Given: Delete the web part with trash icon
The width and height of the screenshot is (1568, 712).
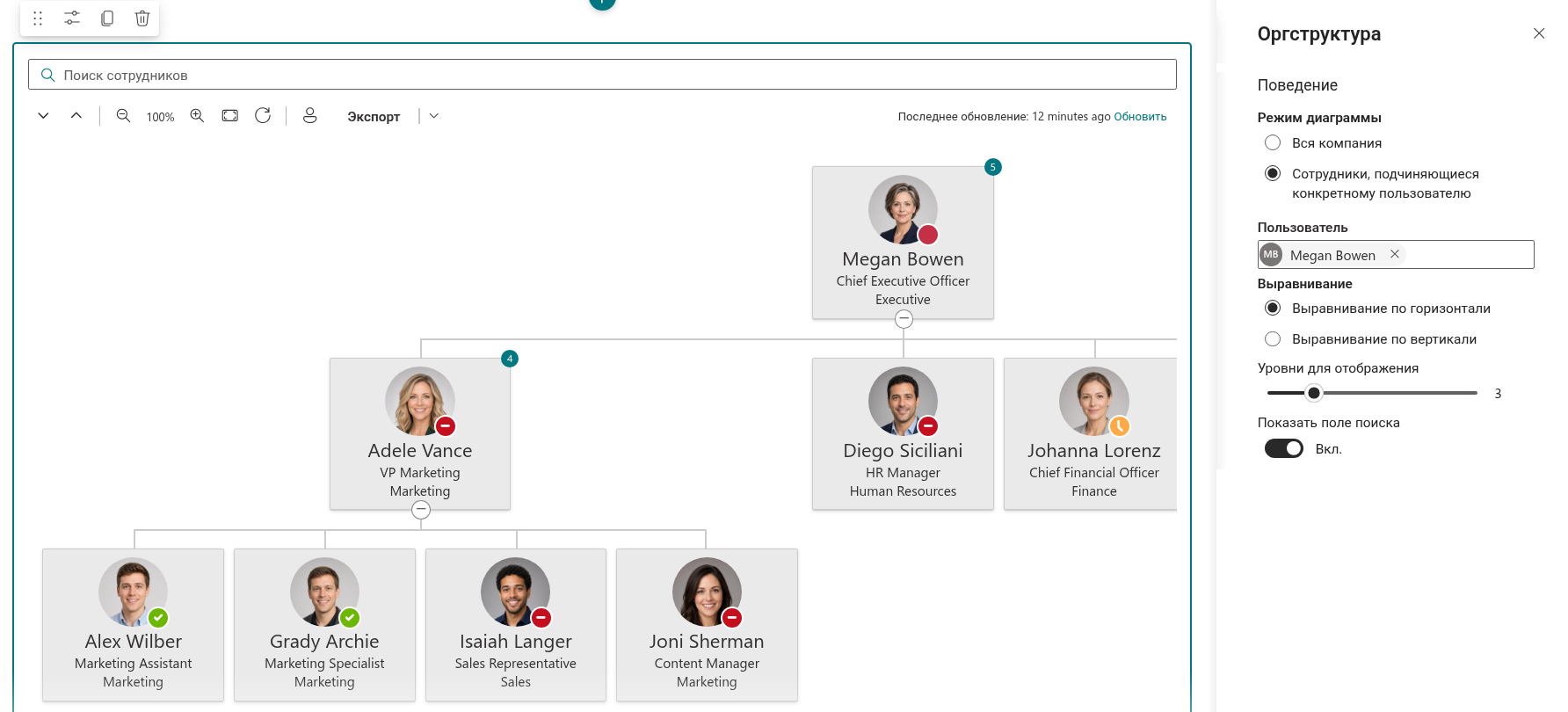Looking at the screenshot, I should tap(142, 18).
